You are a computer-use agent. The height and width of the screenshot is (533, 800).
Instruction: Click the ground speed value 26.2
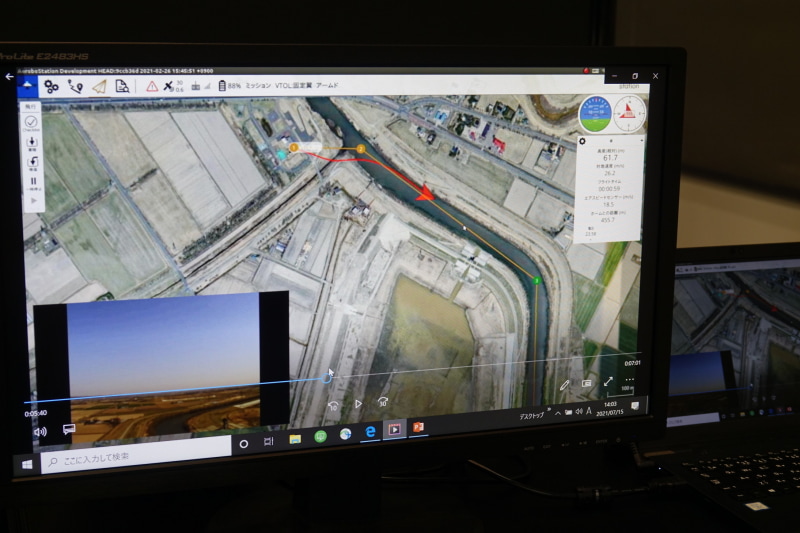[610, 173]
